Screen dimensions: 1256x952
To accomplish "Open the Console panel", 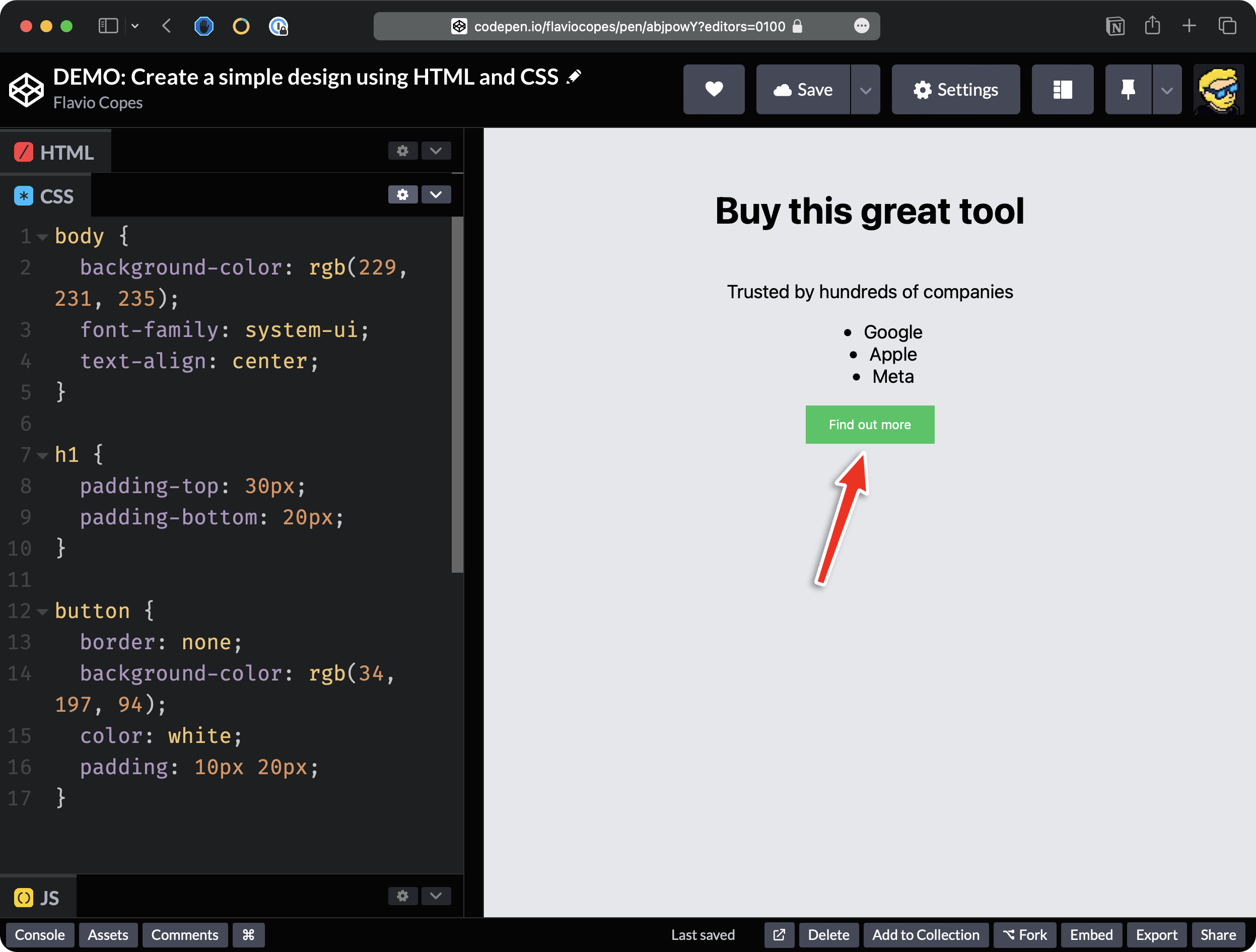I will 40,935.
